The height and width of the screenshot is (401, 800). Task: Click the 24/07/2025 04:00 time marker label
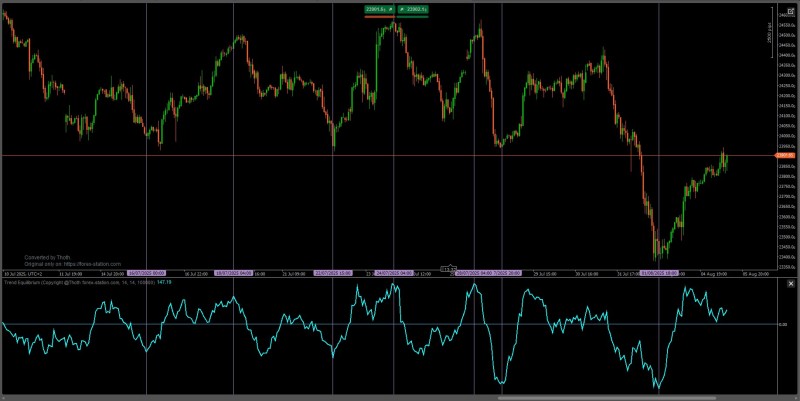point(393,273)
